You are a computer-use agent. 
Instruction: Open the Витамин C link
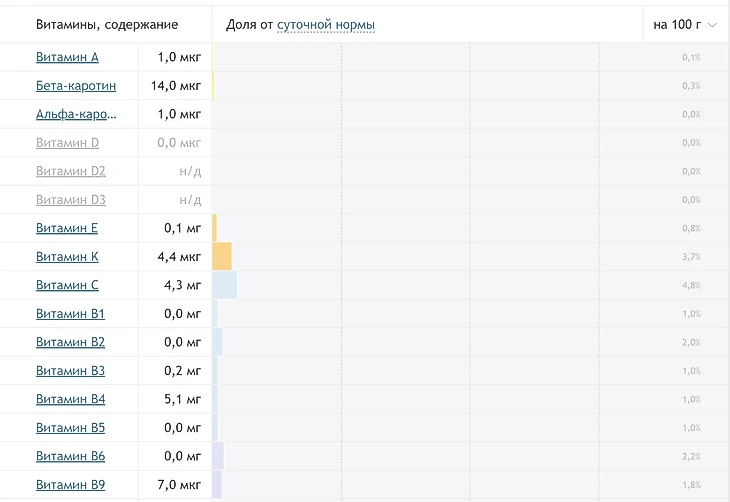point(67,285)
